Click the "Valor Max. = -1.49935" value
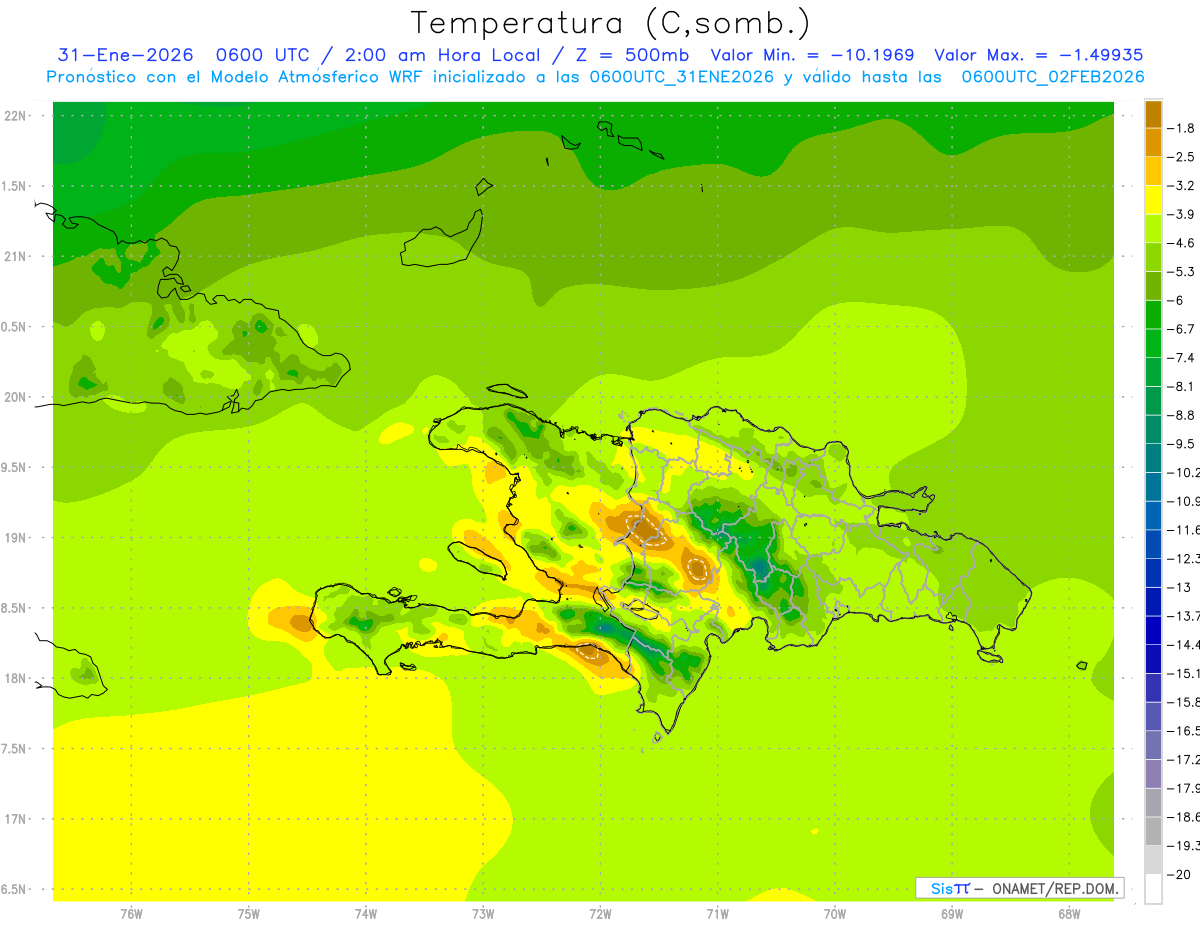Image resolution: width=1200 pixels, height=927 pixels. (x=1038, y=55)
